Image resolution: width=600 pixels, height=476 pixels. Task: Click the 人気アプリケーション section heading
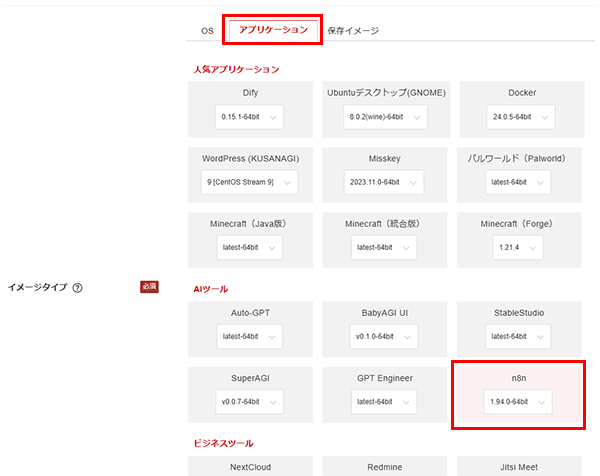(236, 69)
